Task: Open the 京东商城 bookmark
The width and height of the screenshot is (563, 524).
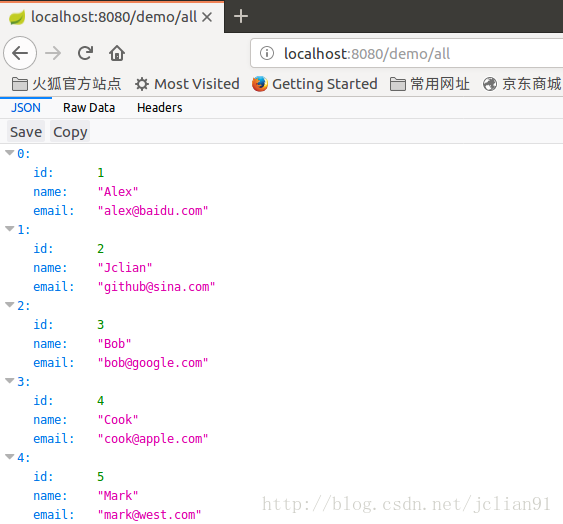Action: coord(522,84)
